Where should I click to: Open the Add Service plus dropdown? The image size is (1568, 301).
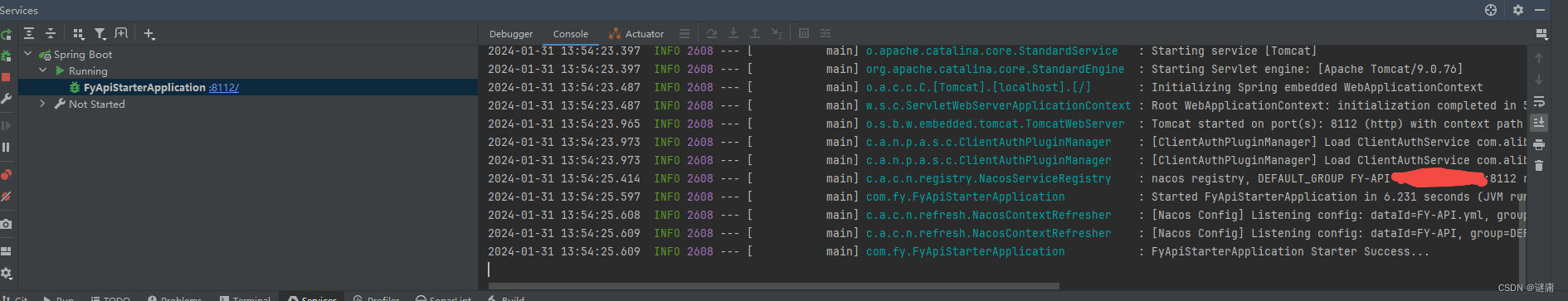click(x=149, y=34)
